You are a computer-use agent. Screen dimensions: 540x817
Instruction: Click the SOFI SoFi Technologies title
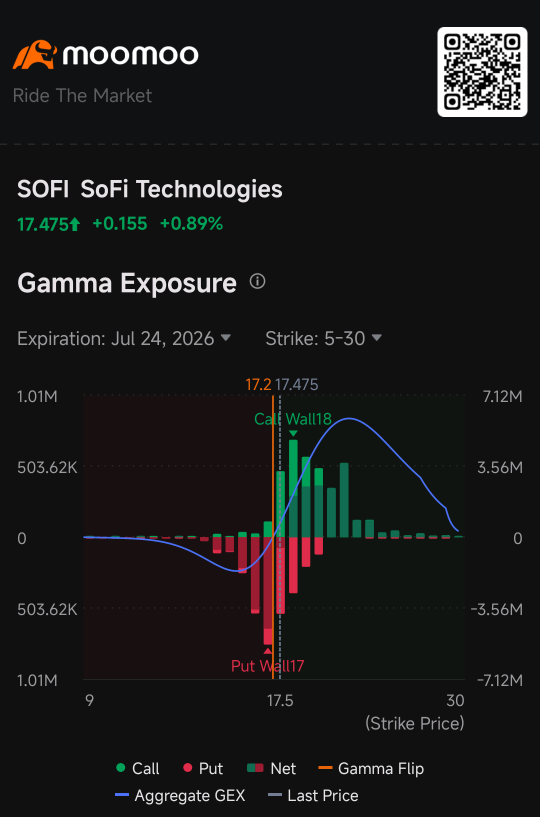tap(150, 189)
